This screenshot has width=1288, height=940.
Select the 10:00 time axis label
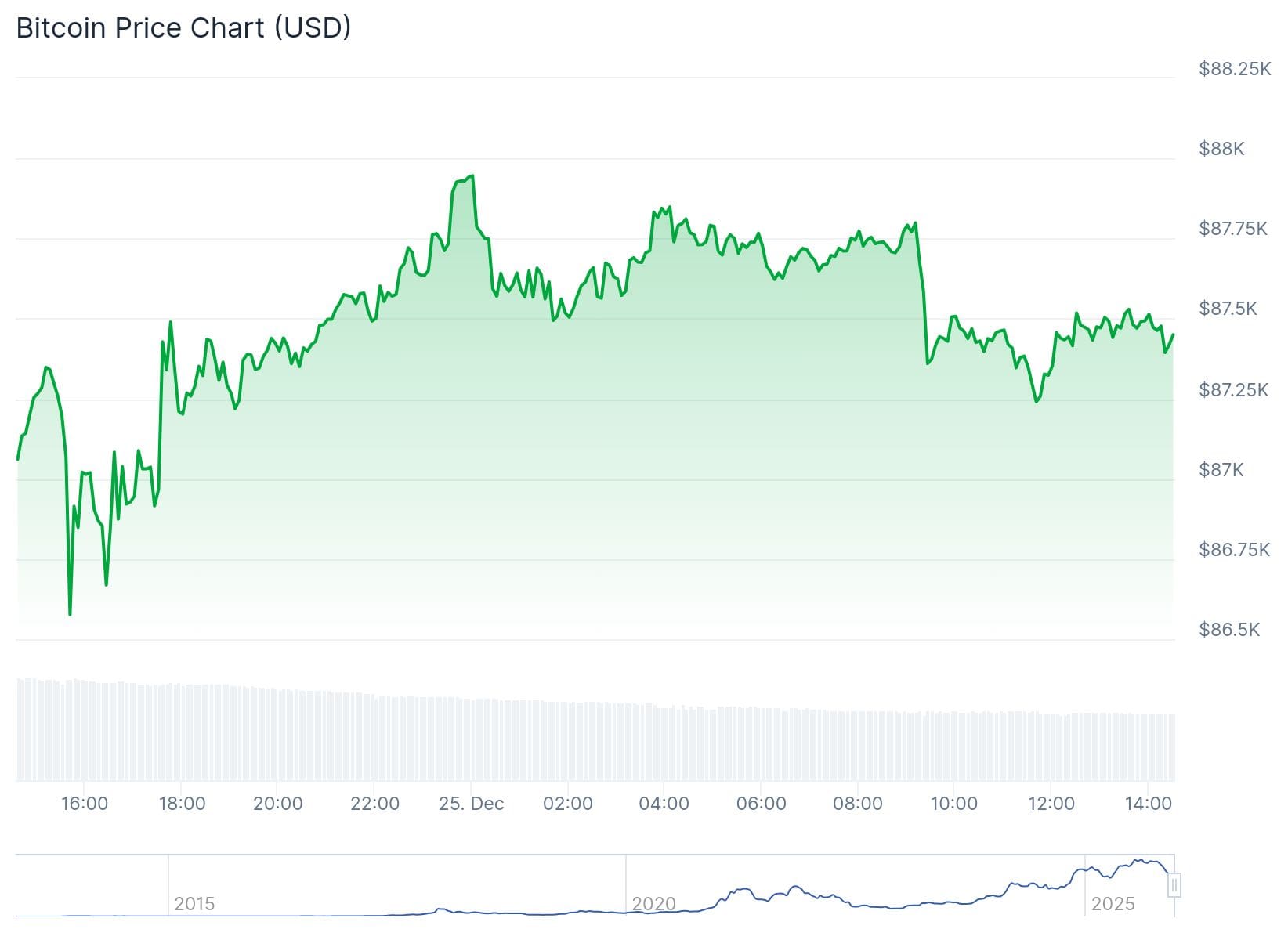[x=953, y=804]
